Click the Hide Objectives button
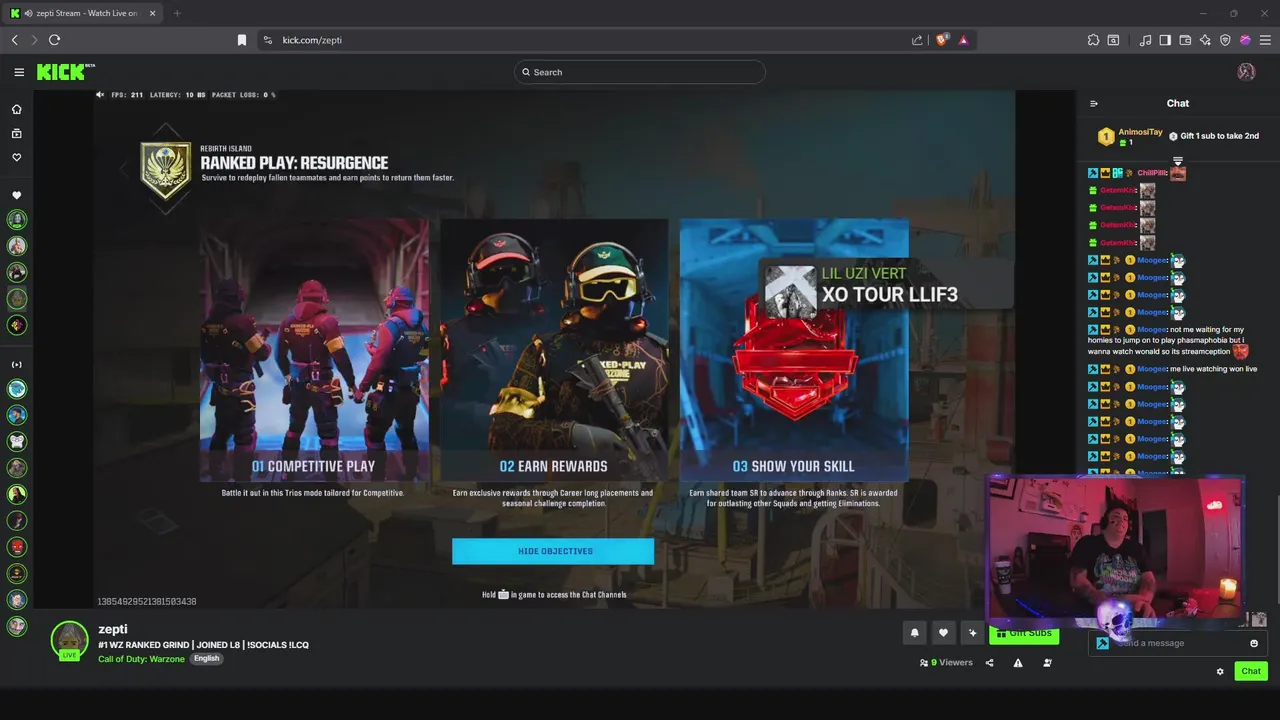 coord(553,551)
